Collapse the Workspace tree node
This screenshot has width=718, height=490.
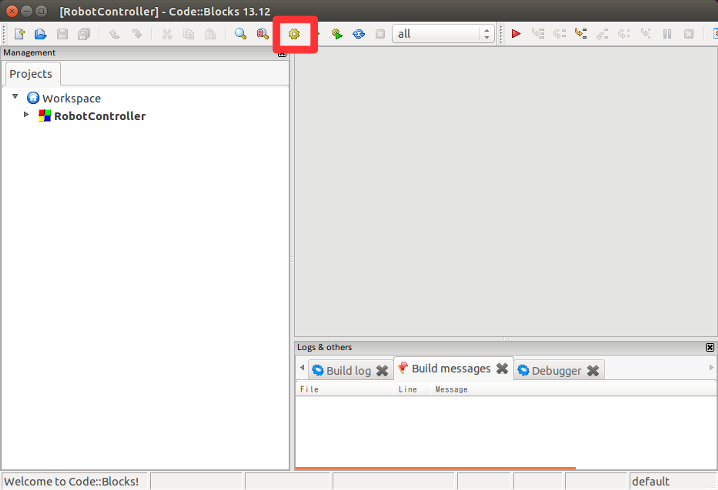point(16,98)
